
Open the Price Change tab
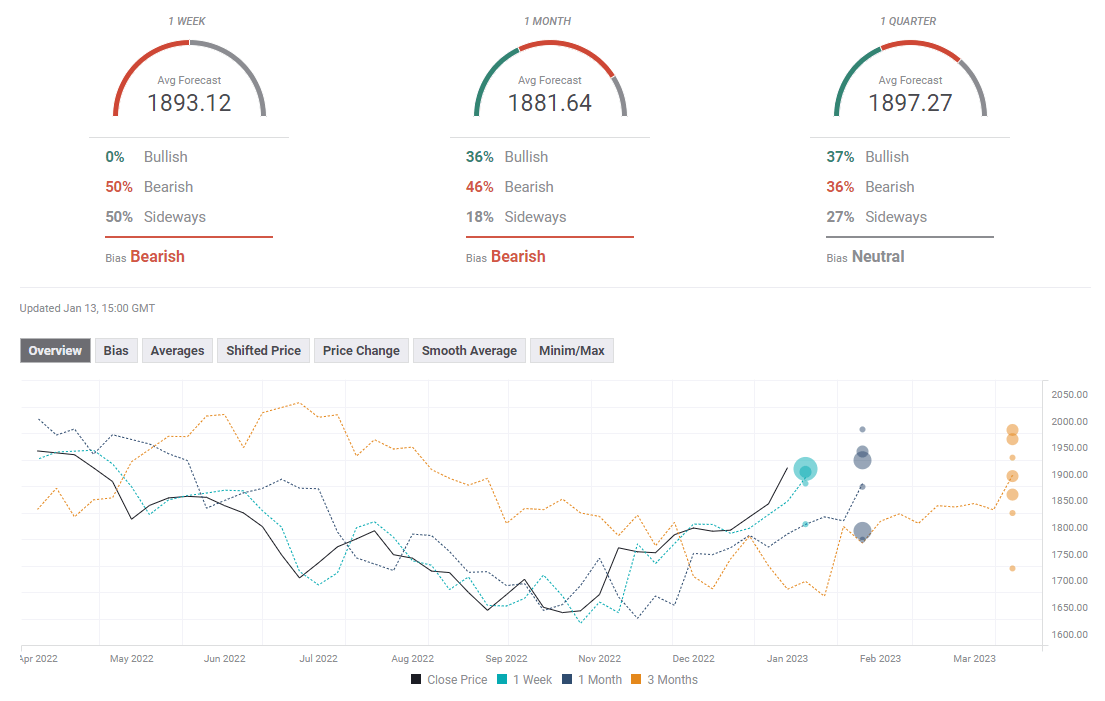pos(361,351)
